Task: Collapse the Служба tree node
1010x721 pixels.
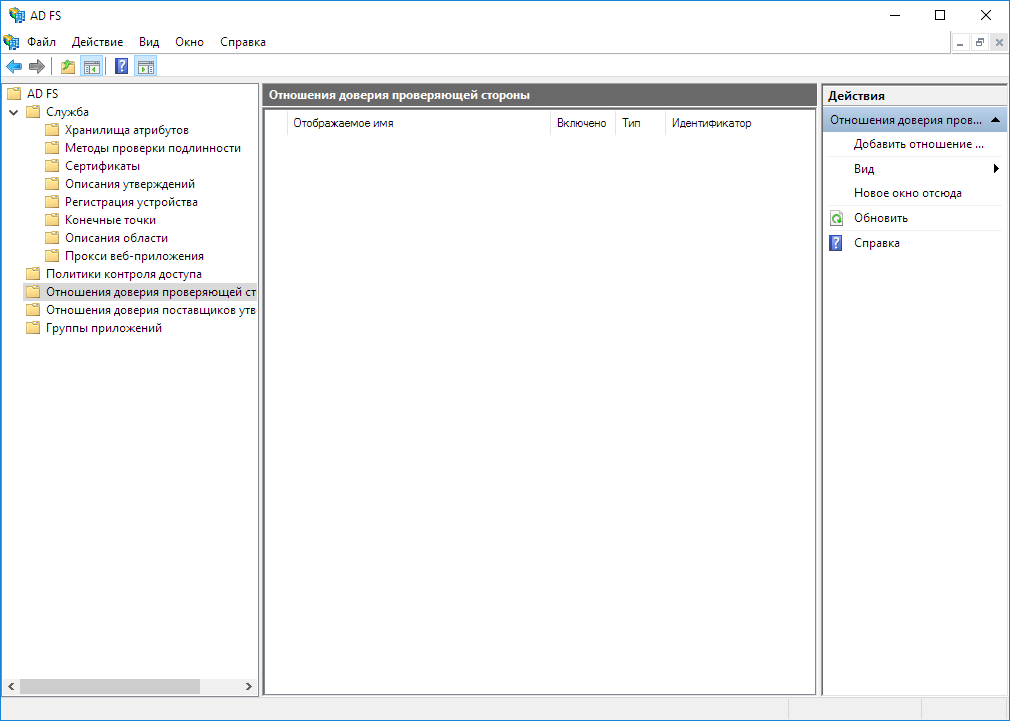Action: [13, 112]
